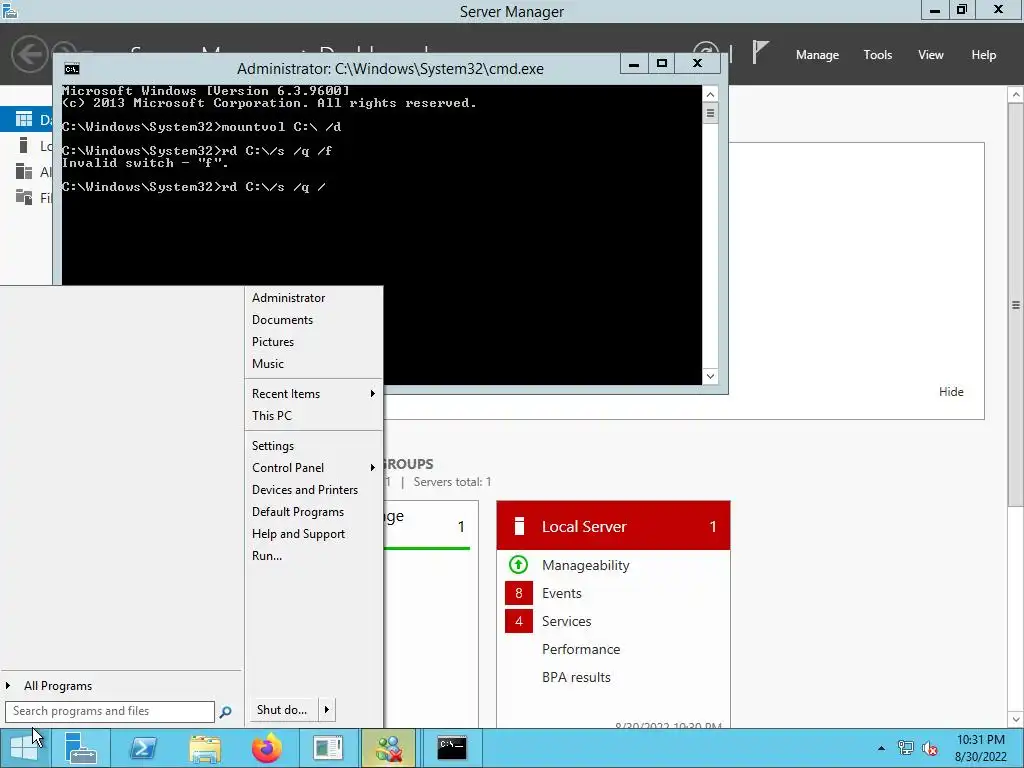Open Pictures from Start menu
This screenshot has width=1024, height=768.
click(313, 342)
